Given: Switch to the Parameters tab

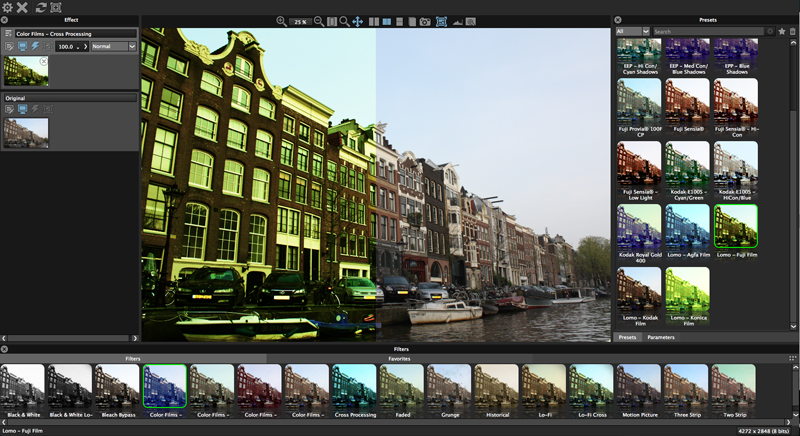Looking at the screenshot, I should click(660, 337).
